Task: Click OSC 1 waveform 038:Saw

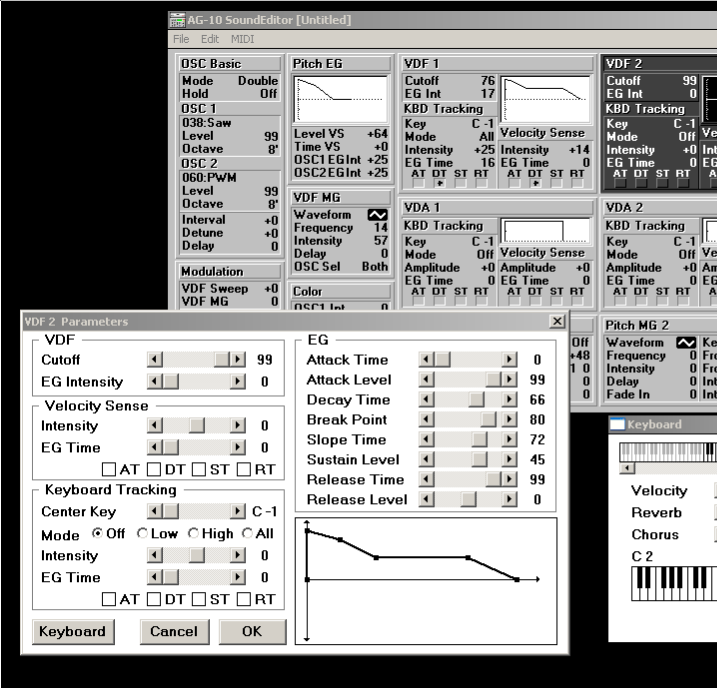Action: [x=207, y=123]
